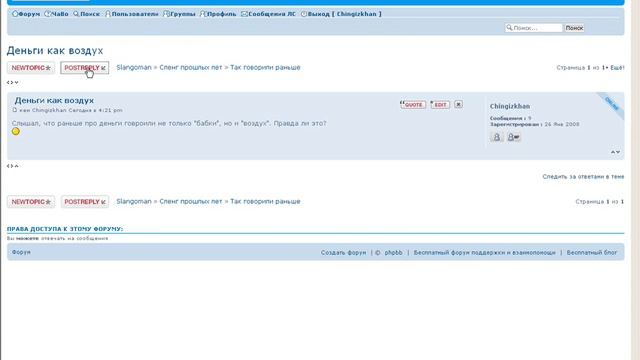Quote the post with QUOTE button
Image resolution: width=640 pixels, height=360 pixels.
tap(413, 104)
